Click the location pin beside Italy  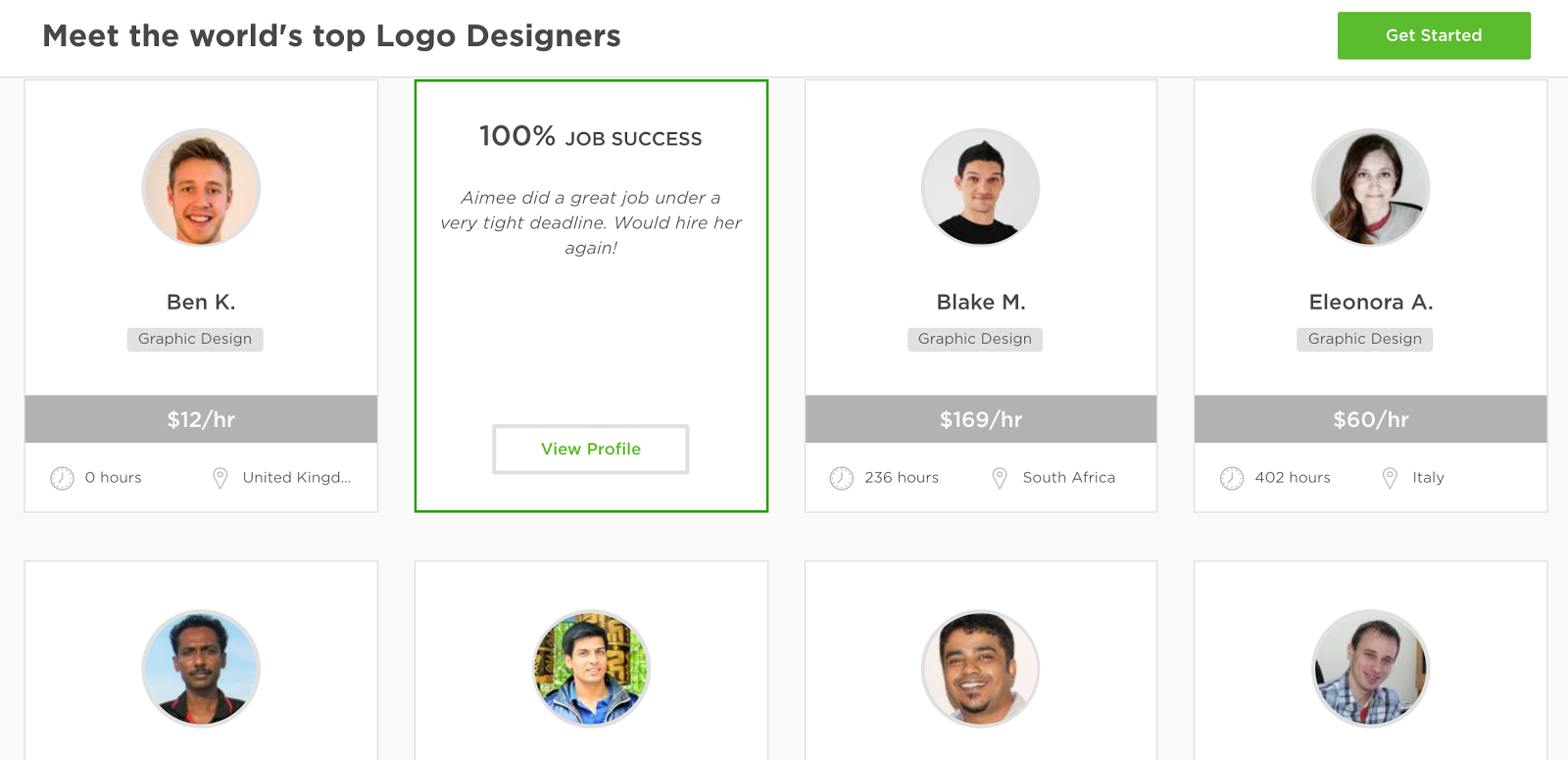point(1390,478)
